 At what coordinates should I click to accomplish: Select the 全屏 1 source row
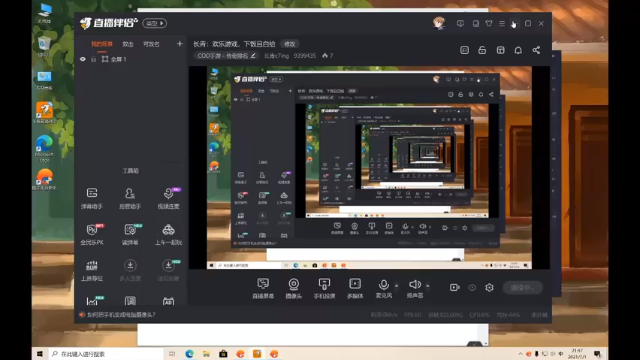pos(130,59)
